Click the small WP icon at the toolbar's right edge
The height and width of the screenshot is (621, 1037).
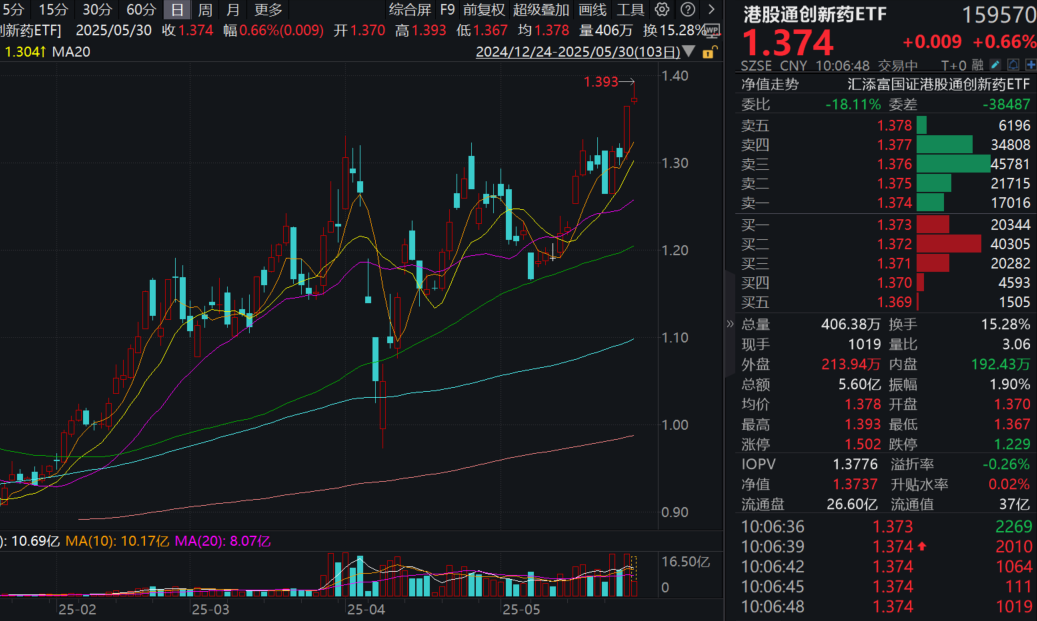711,31
